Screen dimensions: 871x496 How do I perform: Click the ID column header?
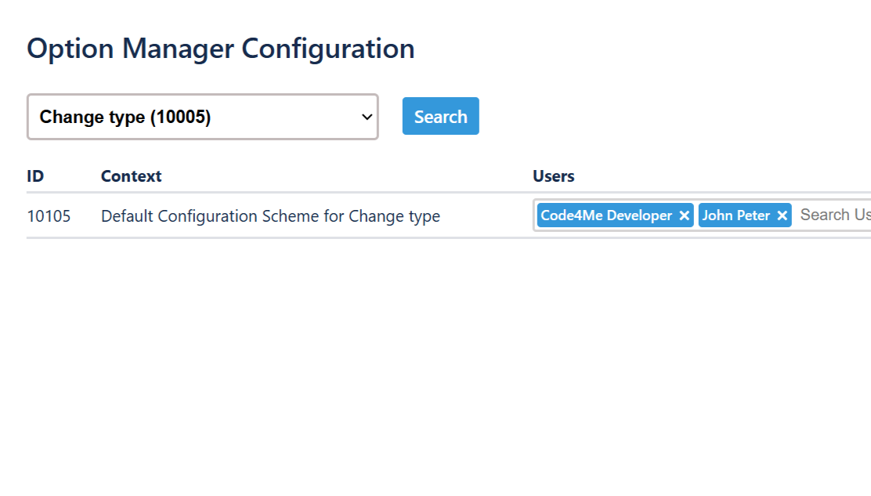point(35,176)
